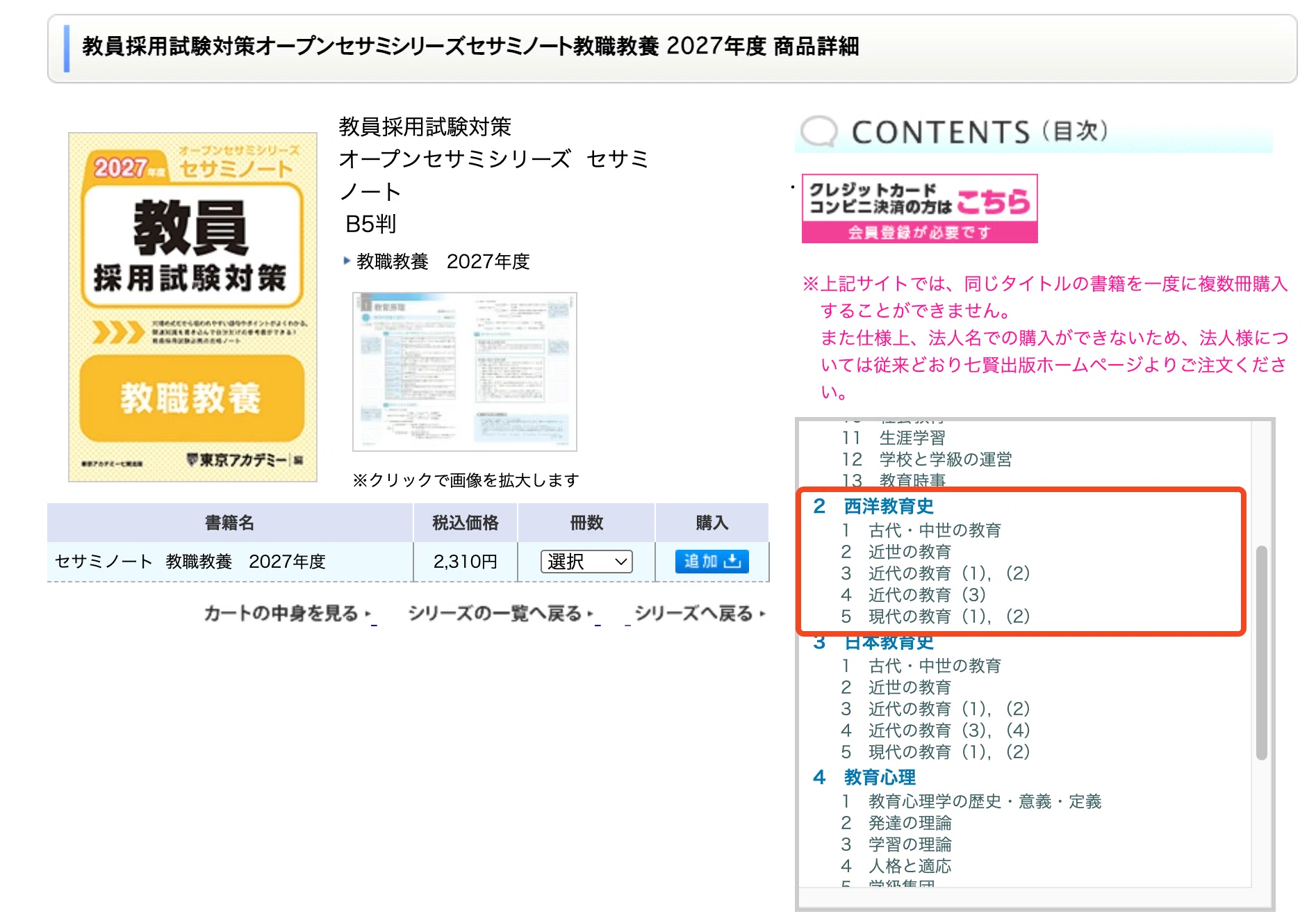Screen dimensions: 1316x923
Task: Select the '2 西洋教育史' heading text
Action: [x=873, y=507]
